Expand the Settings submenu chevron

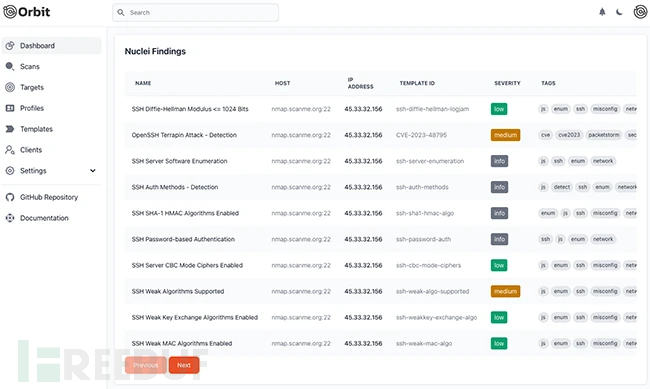click(x=93, y=170)
